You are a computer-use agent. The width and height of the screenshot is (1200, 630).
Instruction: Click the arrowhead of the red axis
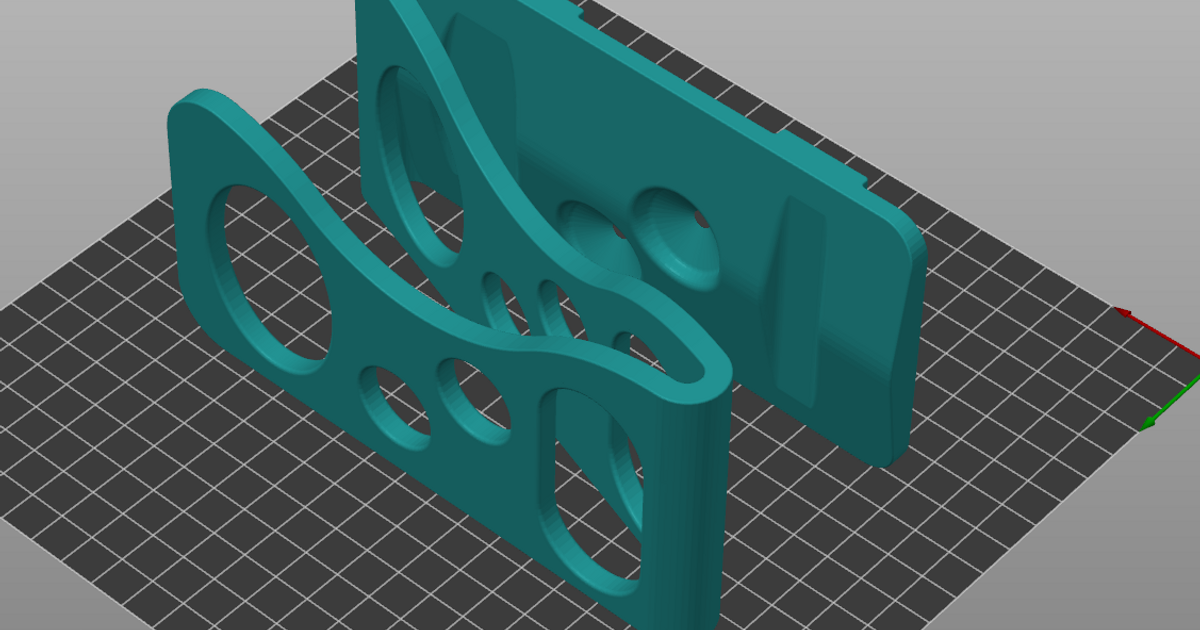click(1124, 313)
